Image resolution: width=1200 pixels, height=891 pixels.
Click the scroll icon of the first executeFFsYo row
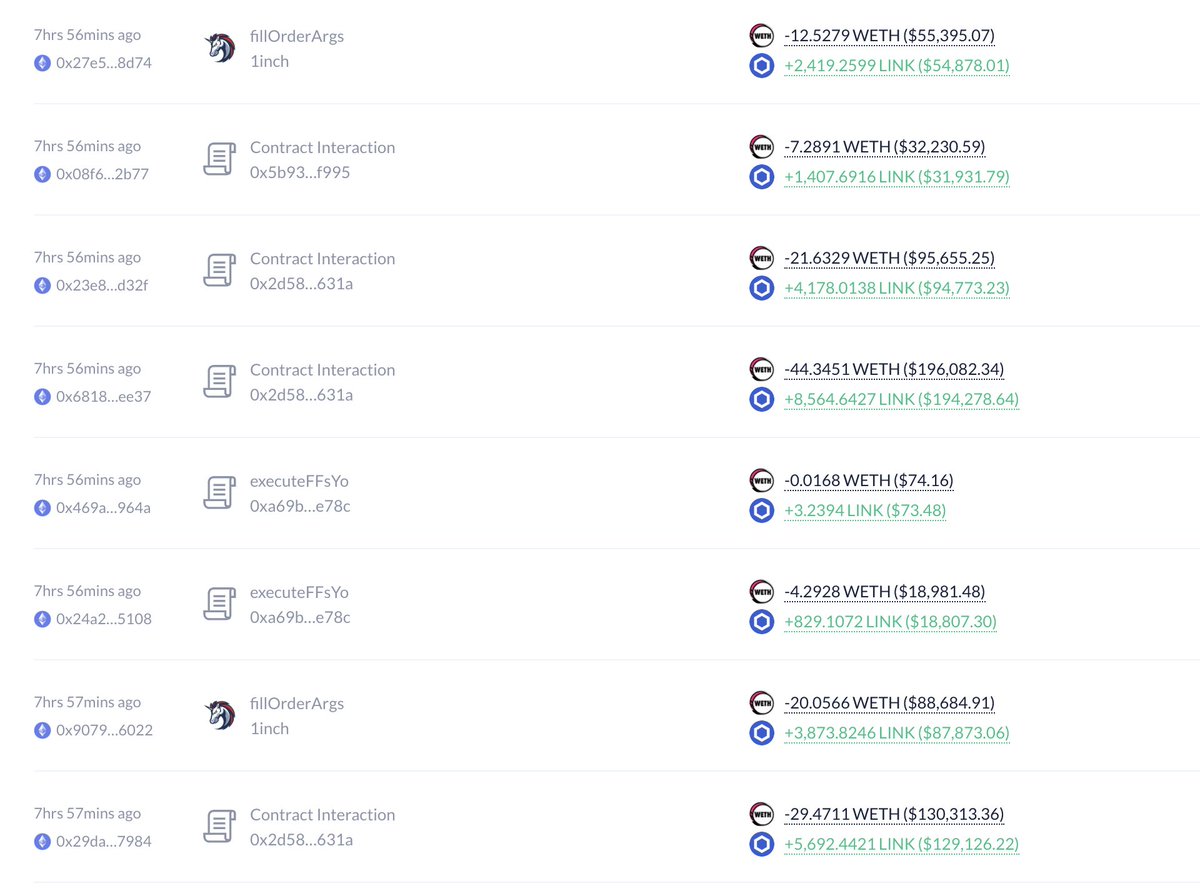point(220,493)
